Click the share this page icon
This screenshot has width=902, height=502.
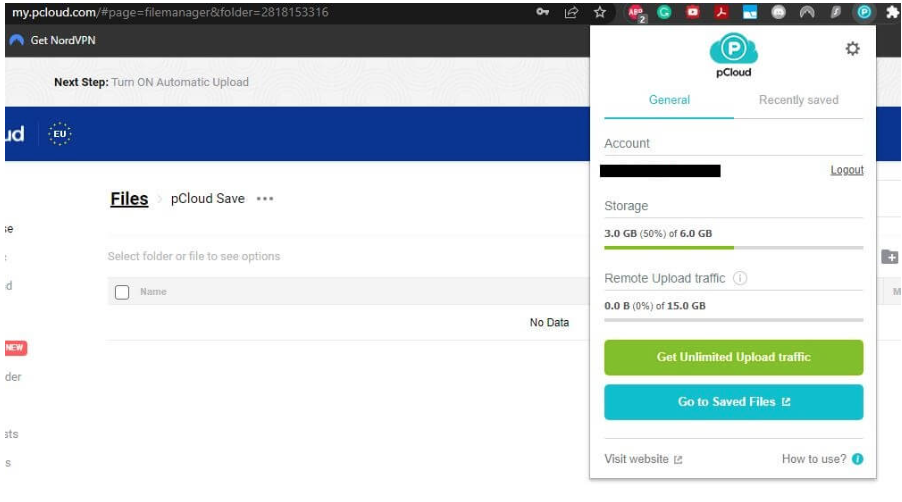pos(571,12)
